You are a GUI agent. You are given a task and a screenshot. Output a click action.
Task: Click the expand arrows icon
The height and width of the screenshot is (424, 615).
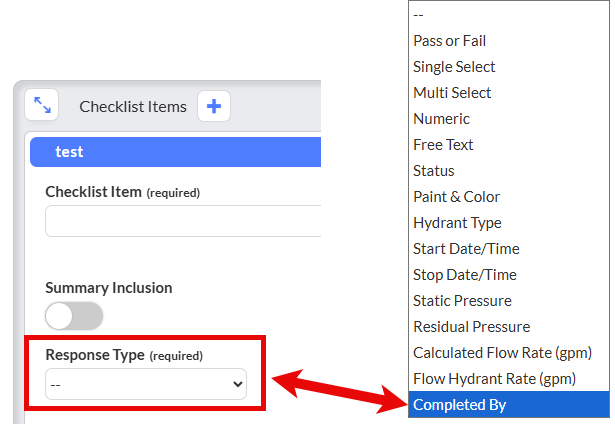point(42,105)
